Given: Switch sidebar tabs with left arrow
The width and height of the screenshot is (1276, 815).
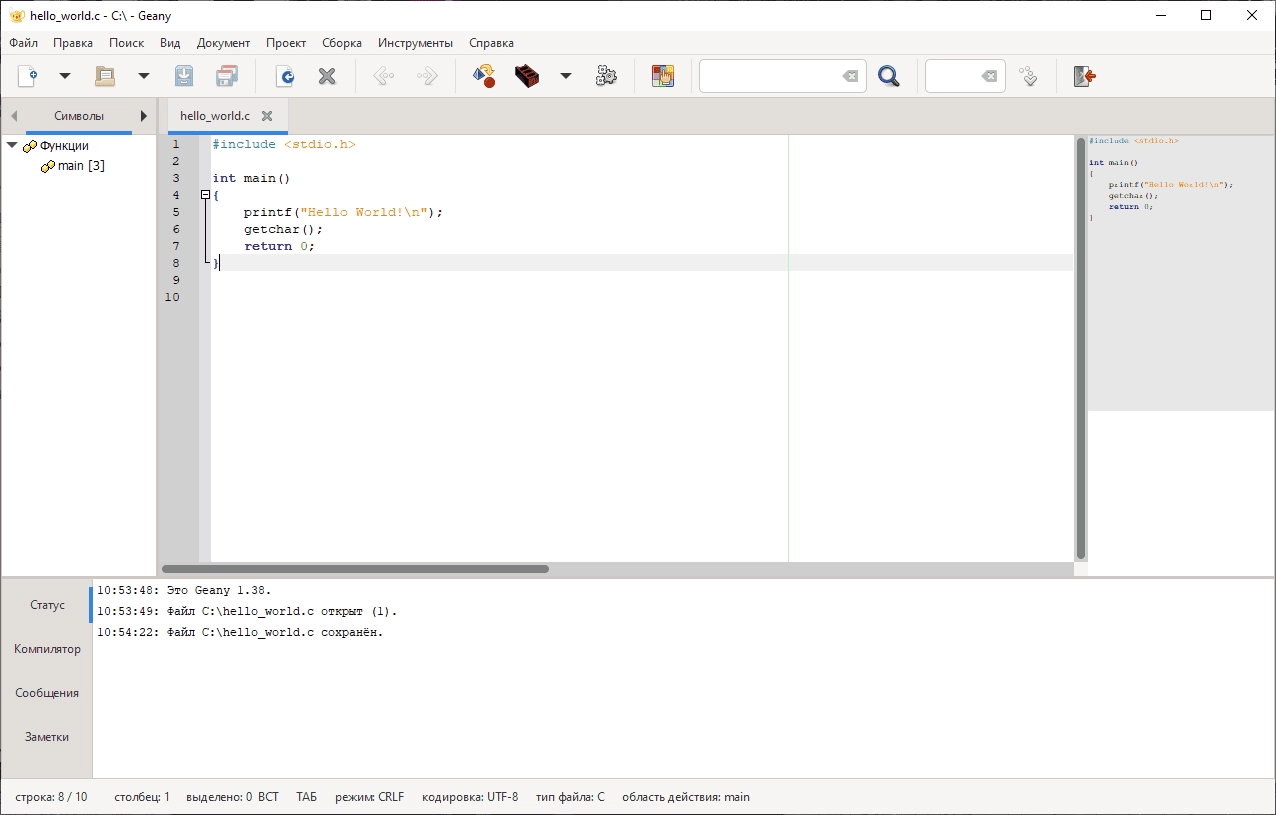Looking at the screenshot, I should click(x=14, y=116).
